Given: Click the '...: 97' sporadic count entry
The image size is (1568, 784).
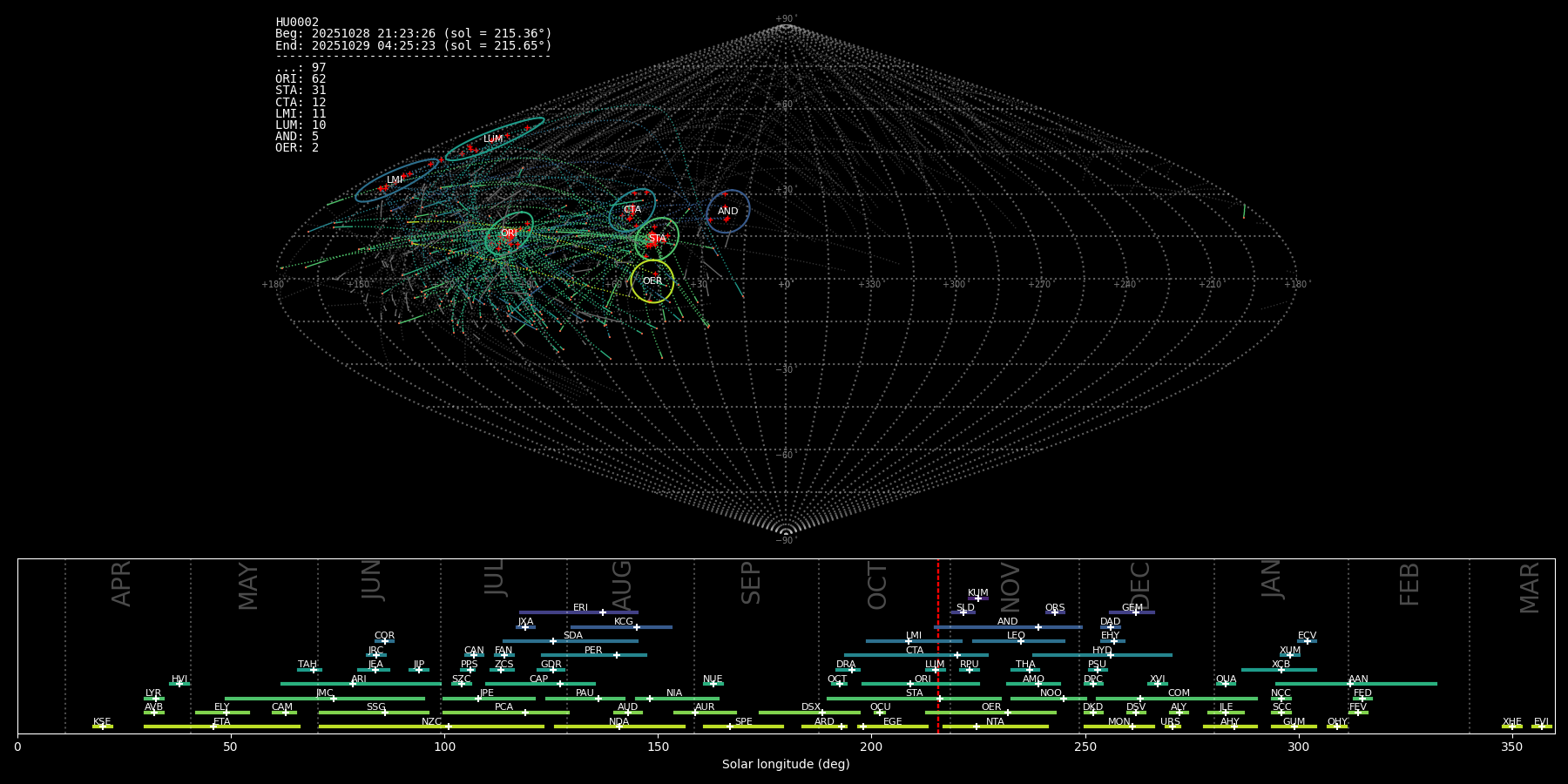Looking at the screenshot, I should point(301,68).
